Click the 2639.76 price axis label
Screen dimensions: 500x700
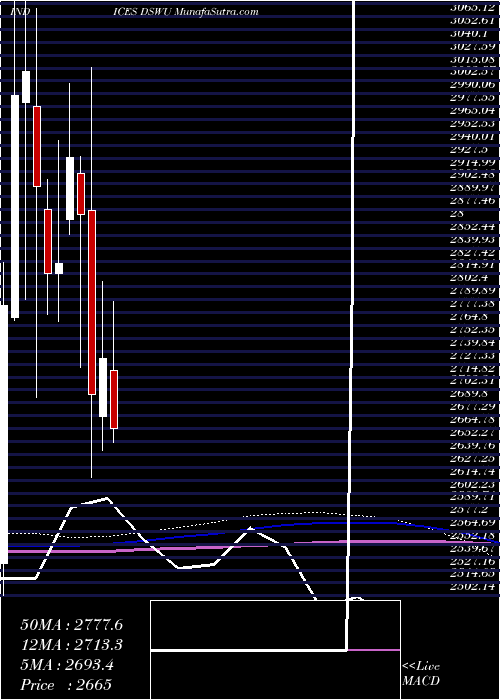pyautogui.click(x=471, y=447)
